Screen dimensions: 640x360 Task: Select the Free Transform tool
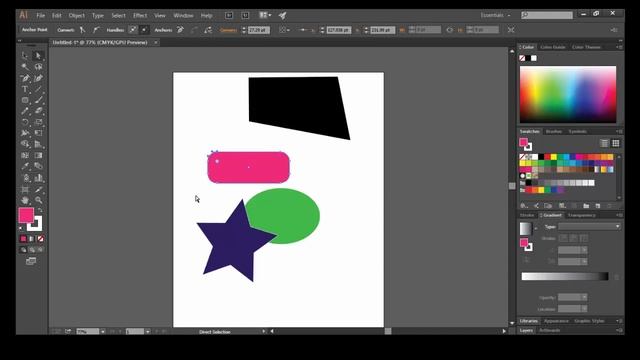(x=38, y=133)
